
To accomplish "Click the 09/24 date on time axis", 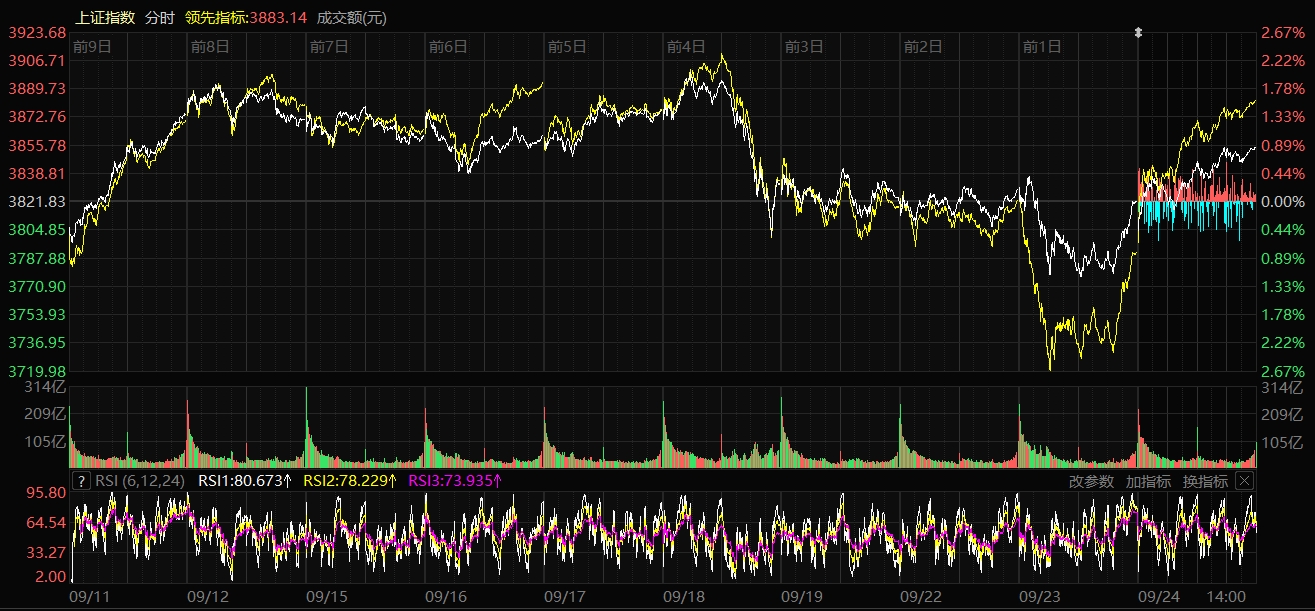I will 1160,596.
